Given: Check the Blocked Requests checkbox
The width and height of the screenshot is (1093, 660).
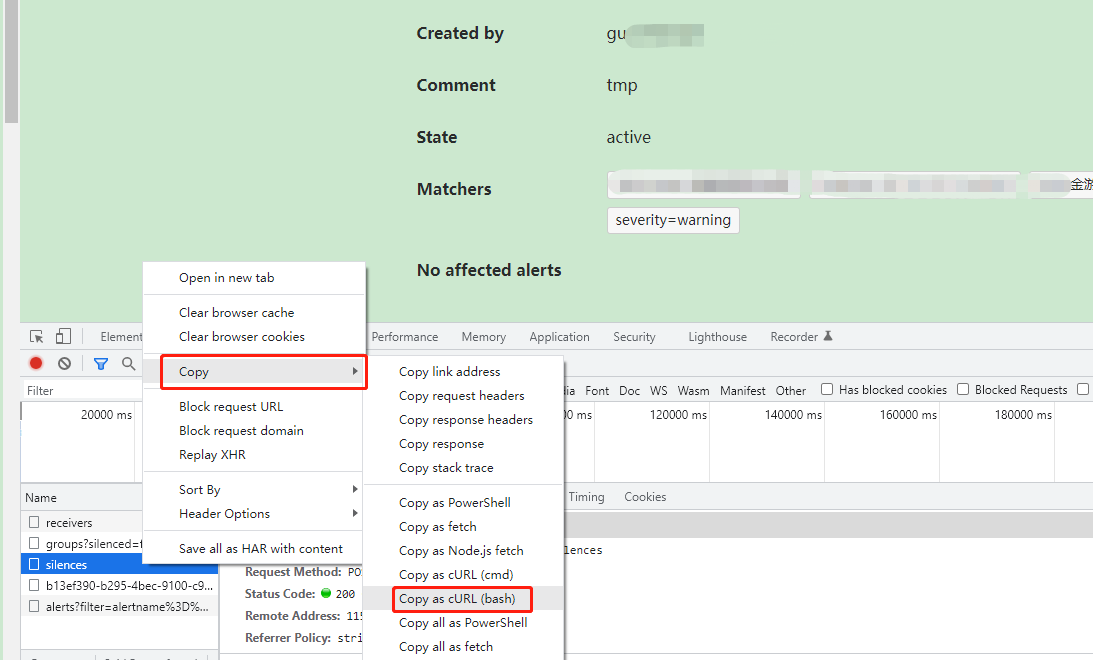Looking at the screenshot, I should tap(963, 390).
